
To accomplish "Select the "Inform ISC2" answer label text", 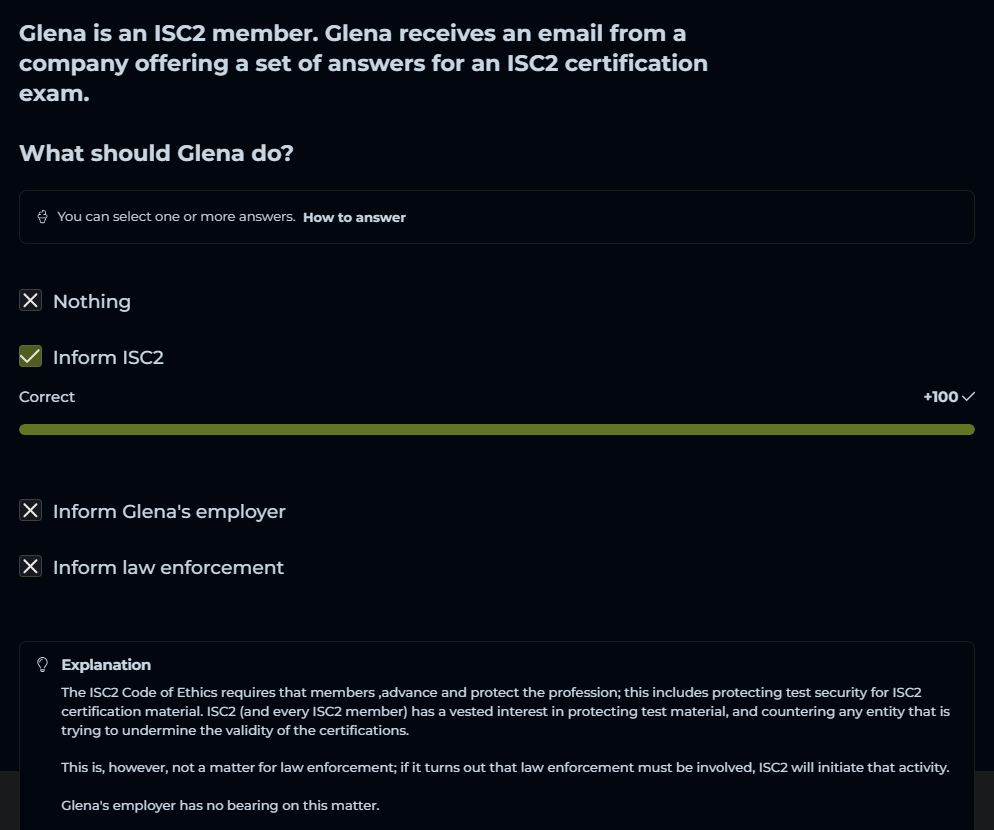I will click(108, 358).
